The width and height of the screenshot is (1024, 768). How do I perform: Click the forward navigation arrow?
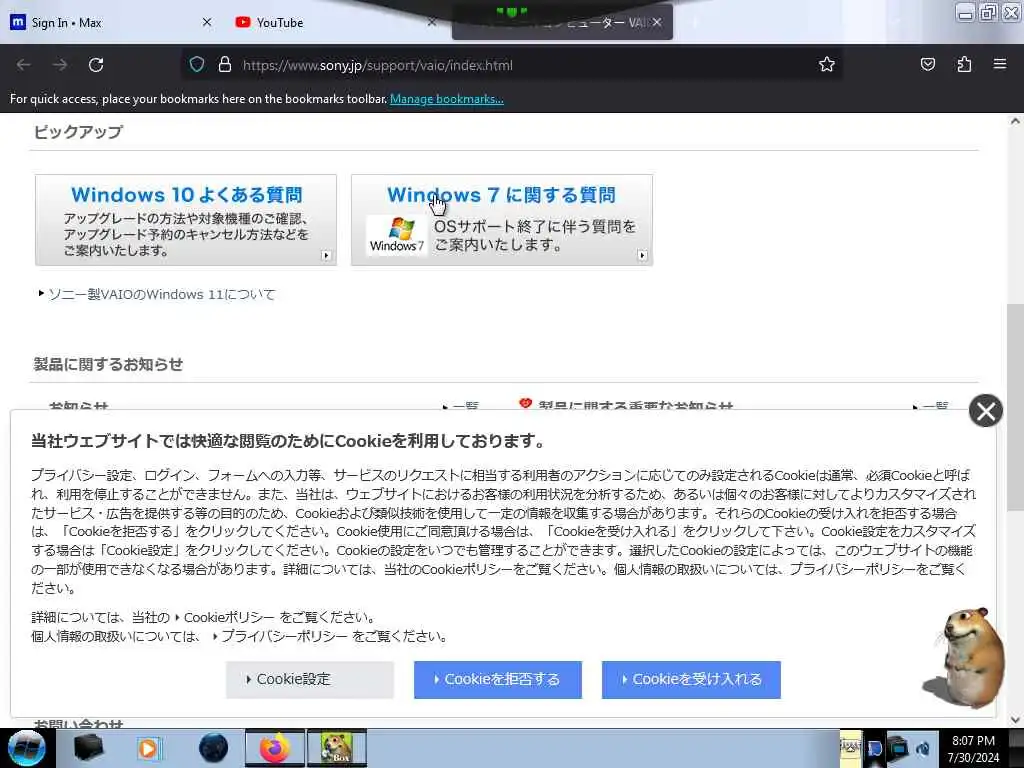60,65
